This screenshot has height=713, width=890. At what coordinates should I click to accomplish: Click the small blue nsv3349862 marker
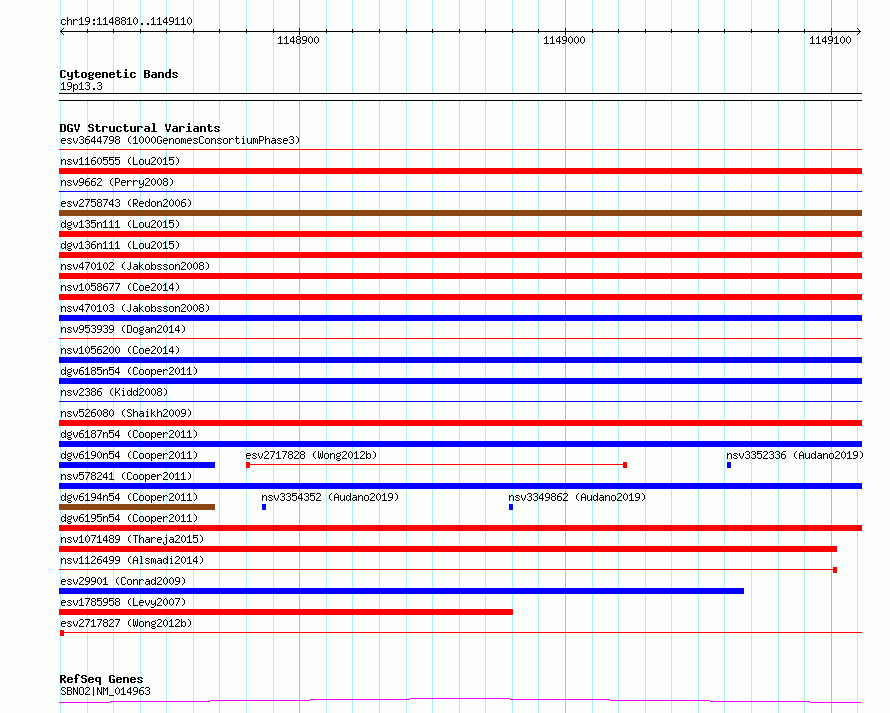point(511,507)
